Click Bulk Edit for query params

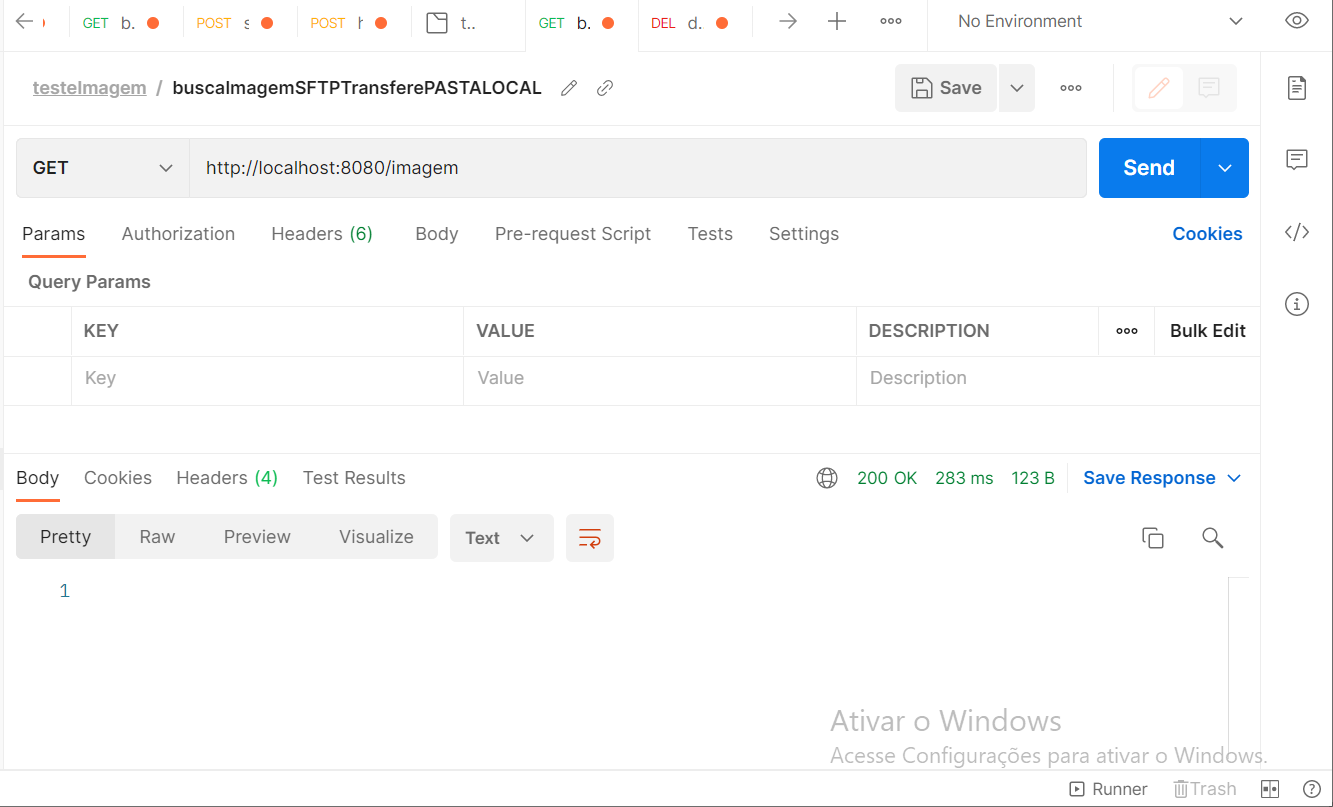pos(1208,331)
